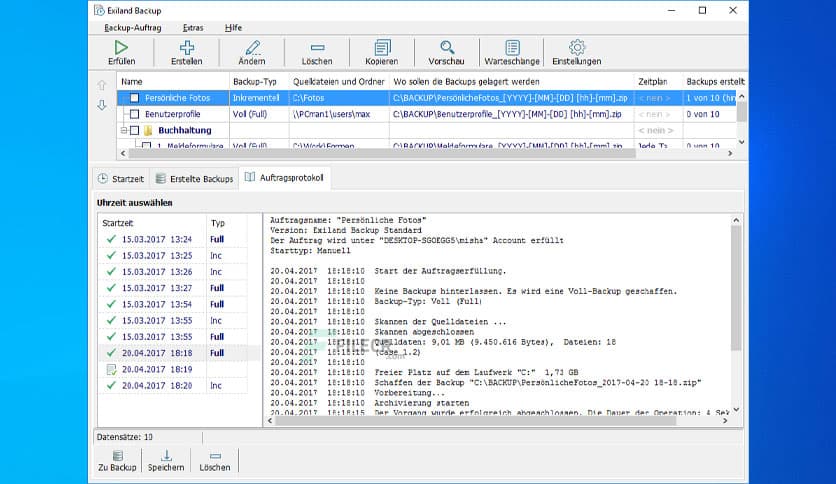Select the Auftragsprotokoll tab

point(284,178)
